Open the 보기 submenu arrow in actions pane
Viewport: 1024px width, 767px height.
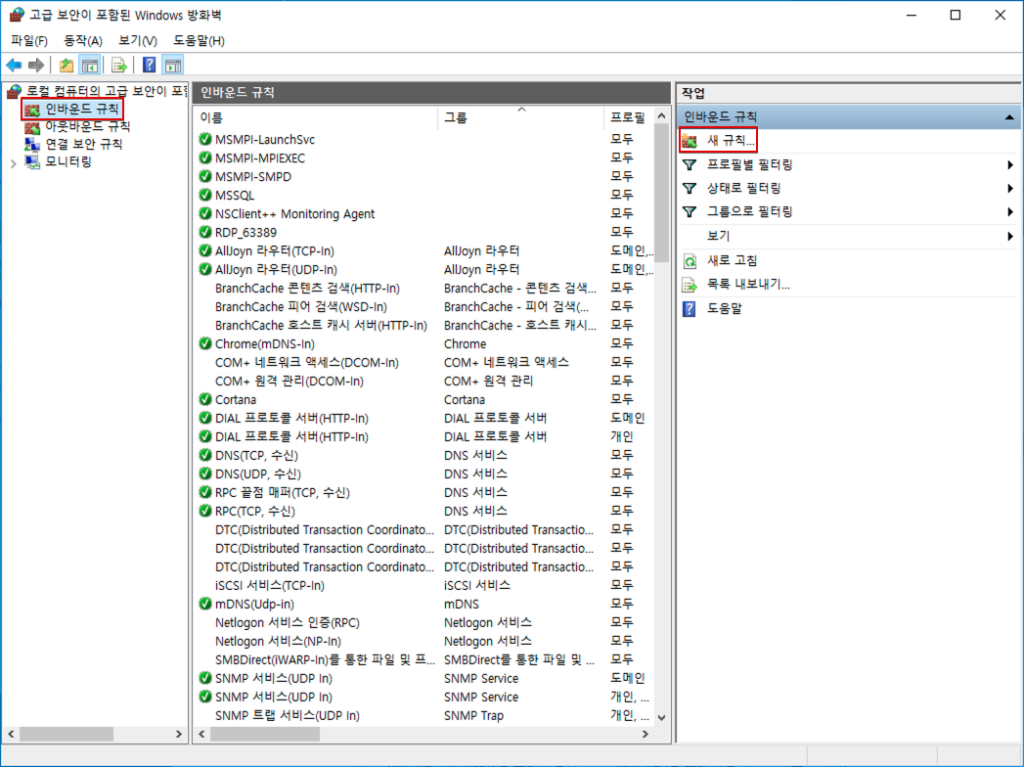pyautogui.click(x=1010, y=236)
